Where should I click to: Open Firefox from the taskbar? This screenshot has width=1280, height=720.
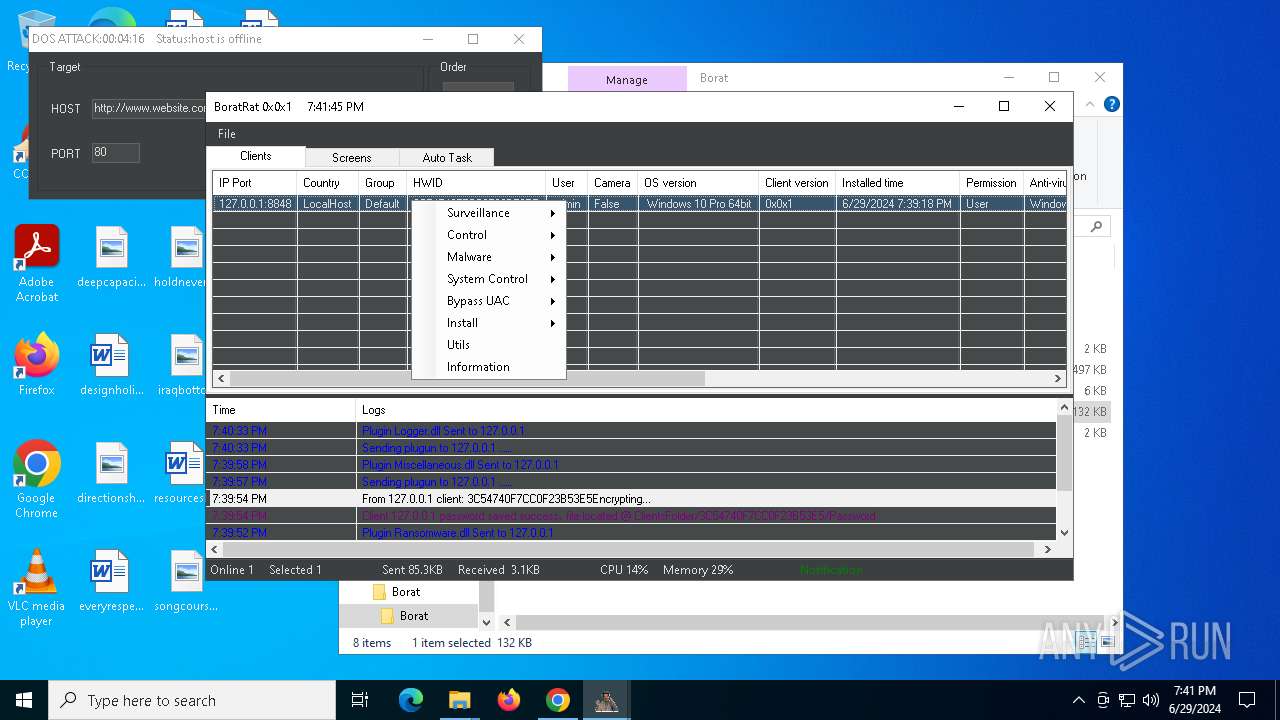[x=508, y=700]
